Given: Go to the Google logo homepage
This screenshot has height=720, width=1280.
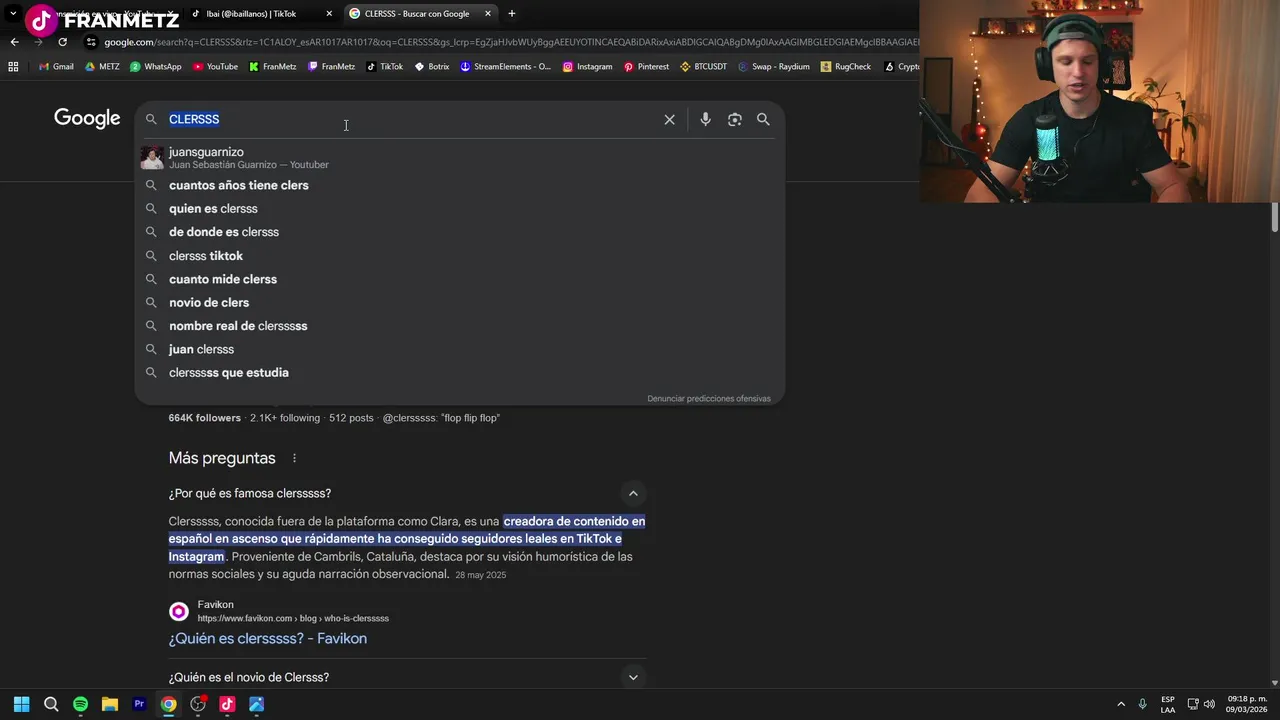Looking at the screenshot, I should coord(87,118).
